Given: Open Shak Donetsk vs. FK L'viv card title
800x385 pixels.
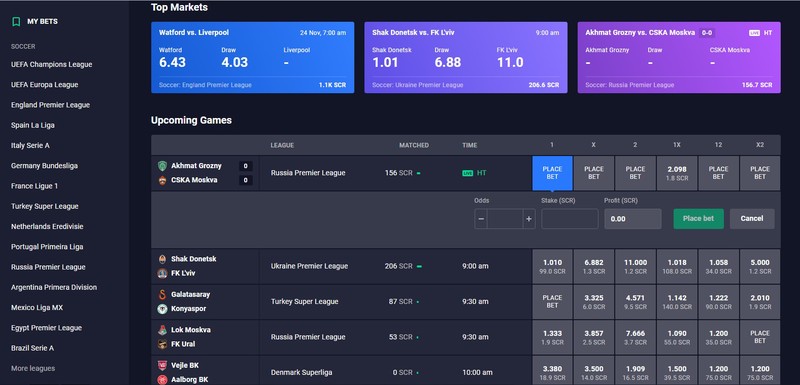Looking at the screenshot, I should coord(413,33).
